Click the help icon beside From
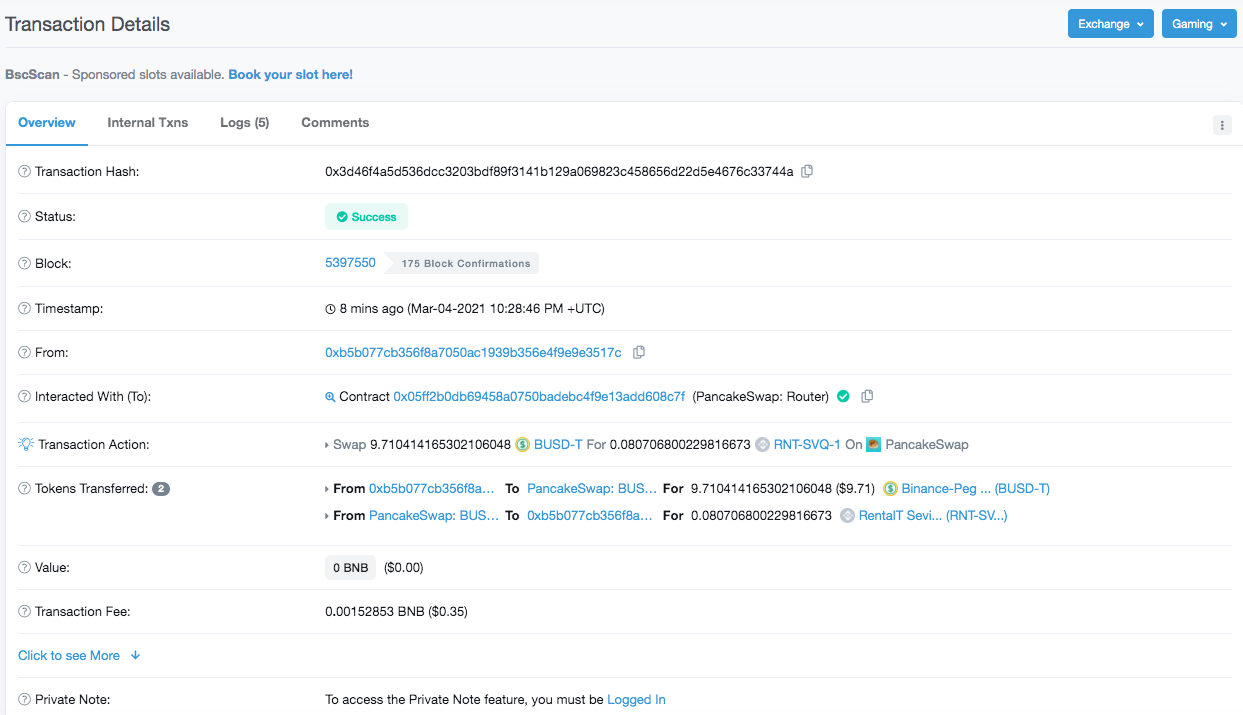The width and height of the screenshot is (1243, 715). coord(24,353)
